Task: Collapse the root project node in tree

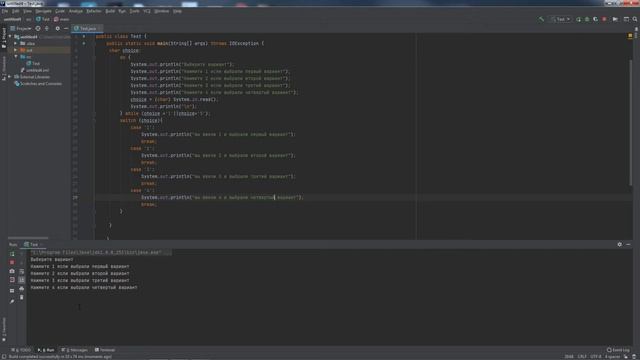Action: tap(10, 36)
